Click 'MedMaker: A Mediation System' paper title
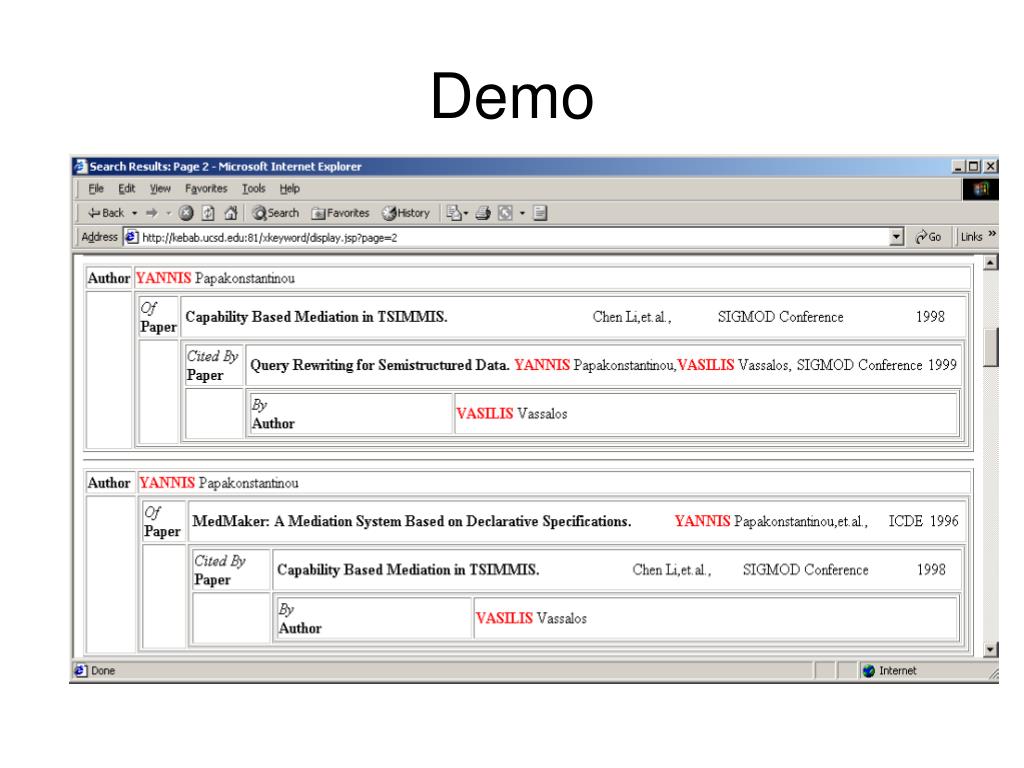Viewport: 1024px width, 768px height. click(x=411, y=521)
